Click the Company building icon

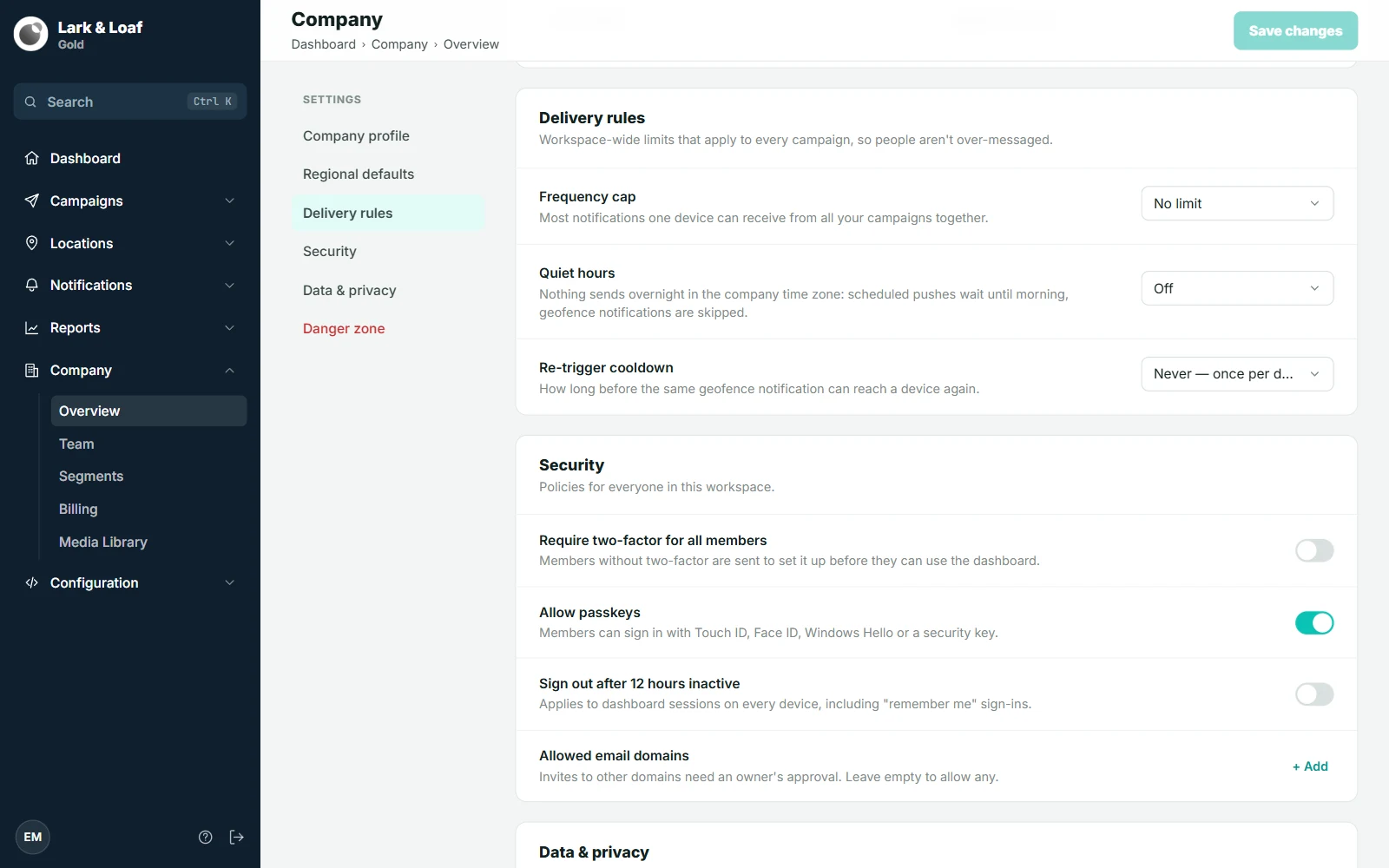tap(32, 370)
